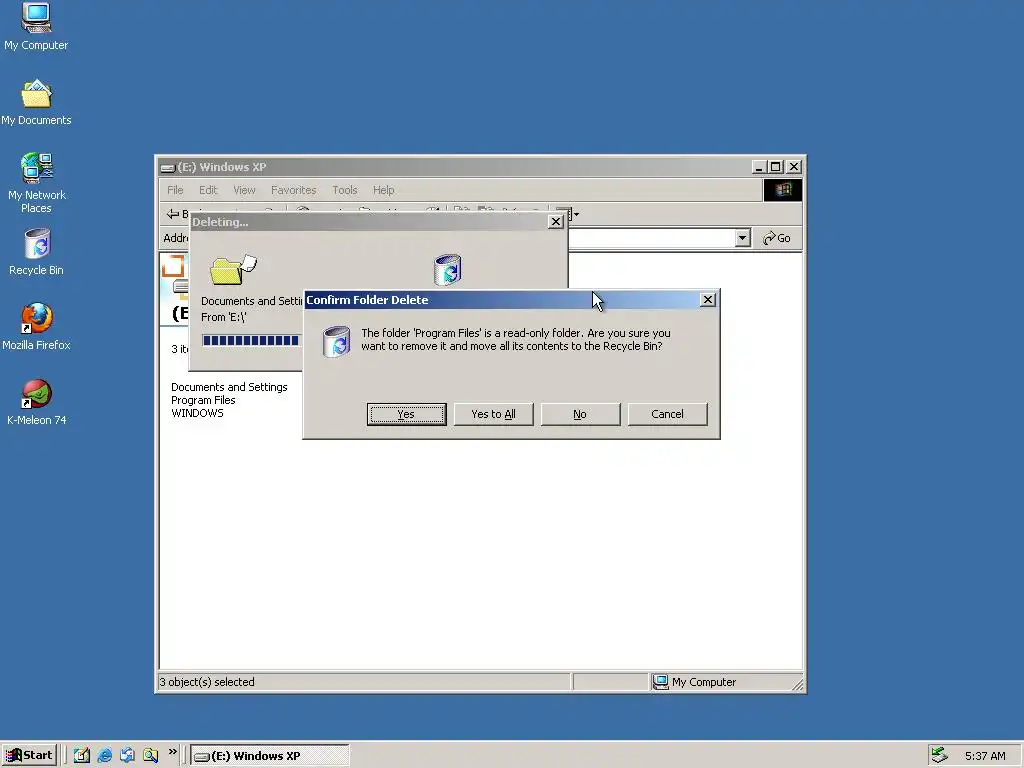This screenshot has height=768, width=1024.
Task: Cancel the folder delete confirmation
Action: click(x=667, y=414)
